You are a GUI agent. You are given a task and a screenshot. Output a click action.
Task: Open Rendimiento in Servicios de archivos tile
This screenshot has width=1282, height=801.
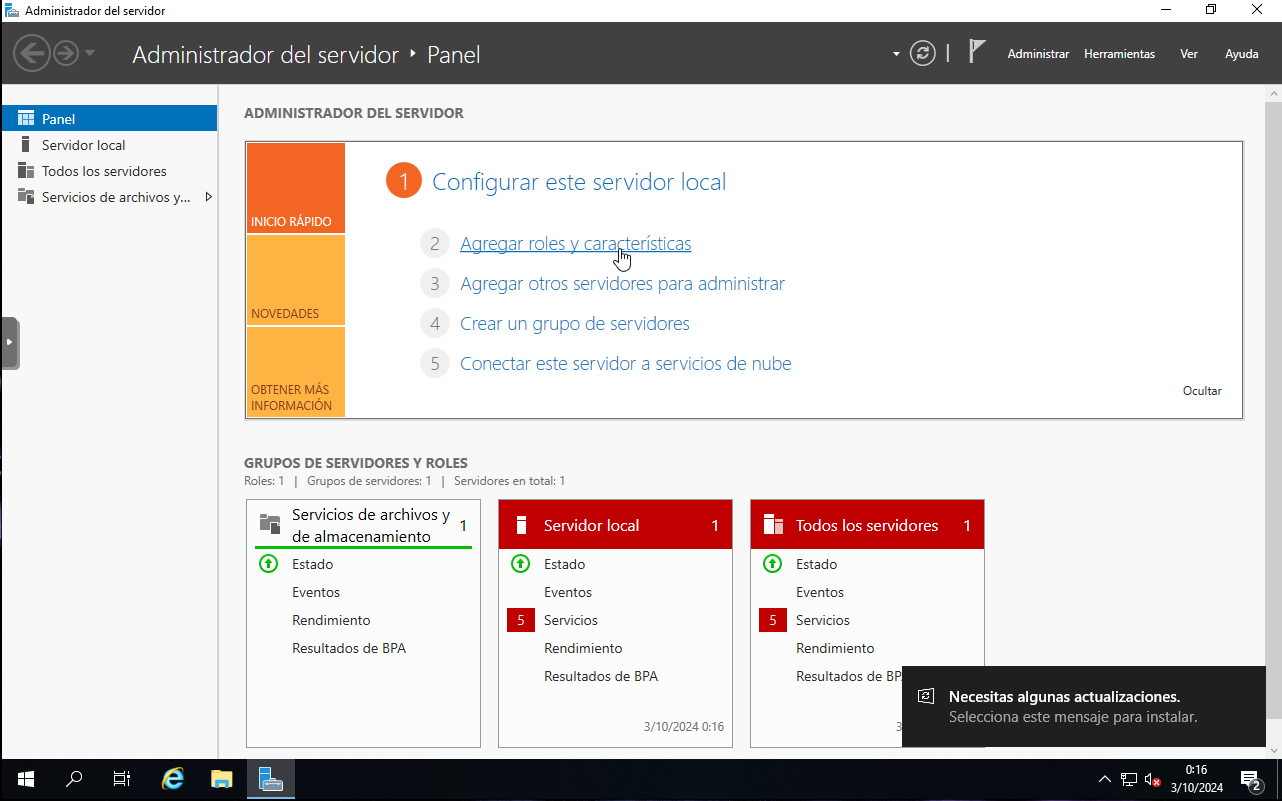(x=331, y=620)
